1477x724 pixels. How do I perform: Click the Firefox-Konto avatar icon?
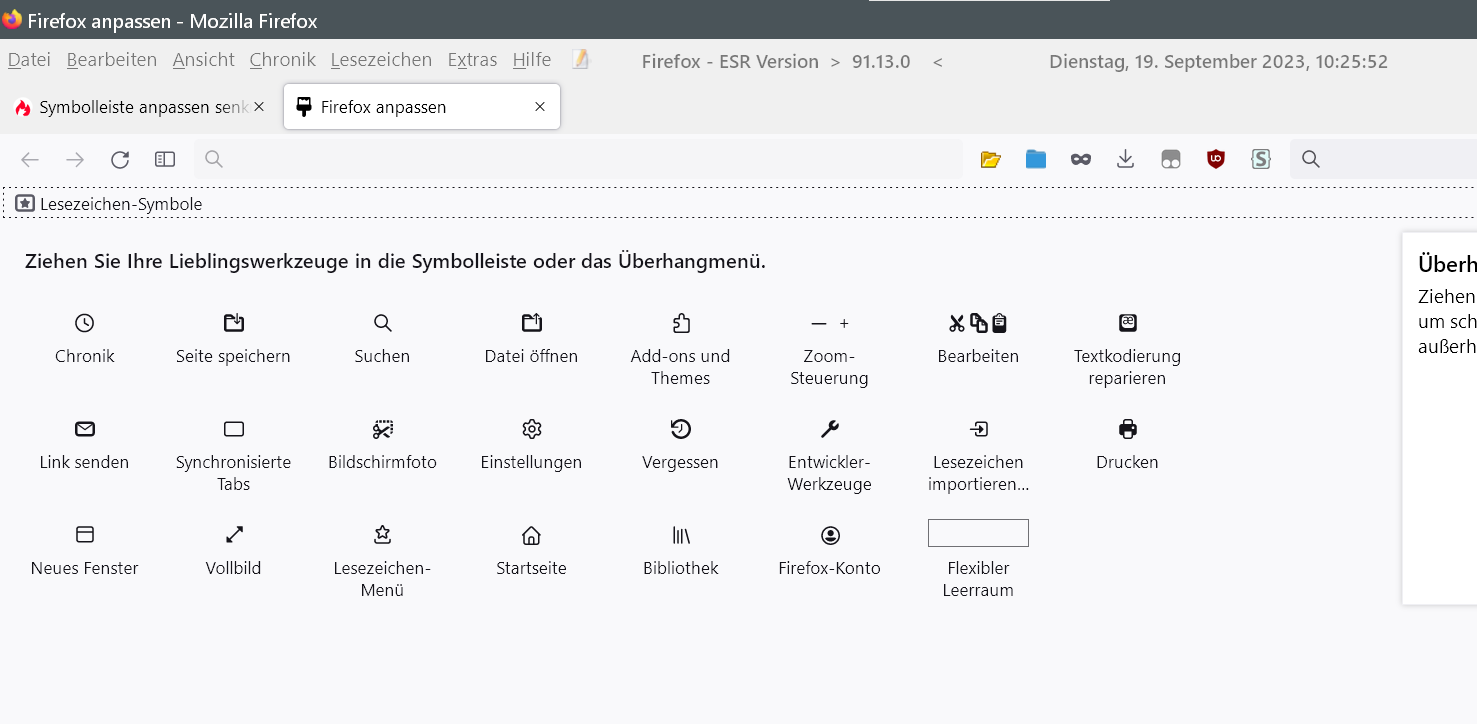[829, 535]
